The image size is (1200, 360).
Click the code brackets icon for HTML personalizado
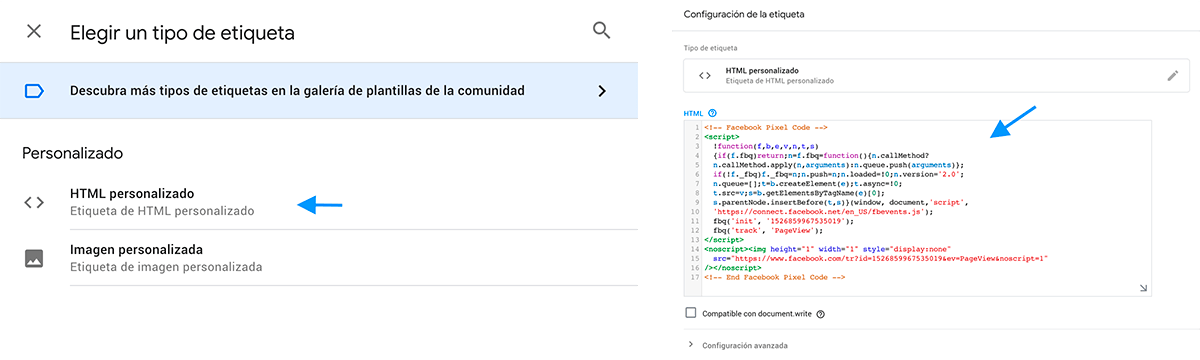[34, 202]
